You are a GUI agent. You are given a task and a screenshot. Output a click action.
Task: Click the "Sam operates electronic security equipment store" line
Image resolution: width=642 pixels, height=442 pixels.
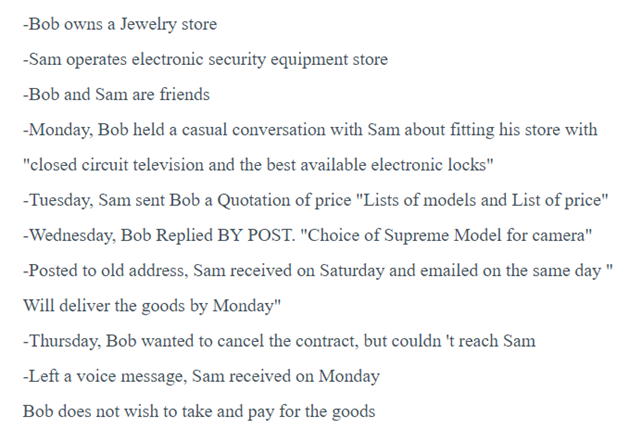point(205,59)
